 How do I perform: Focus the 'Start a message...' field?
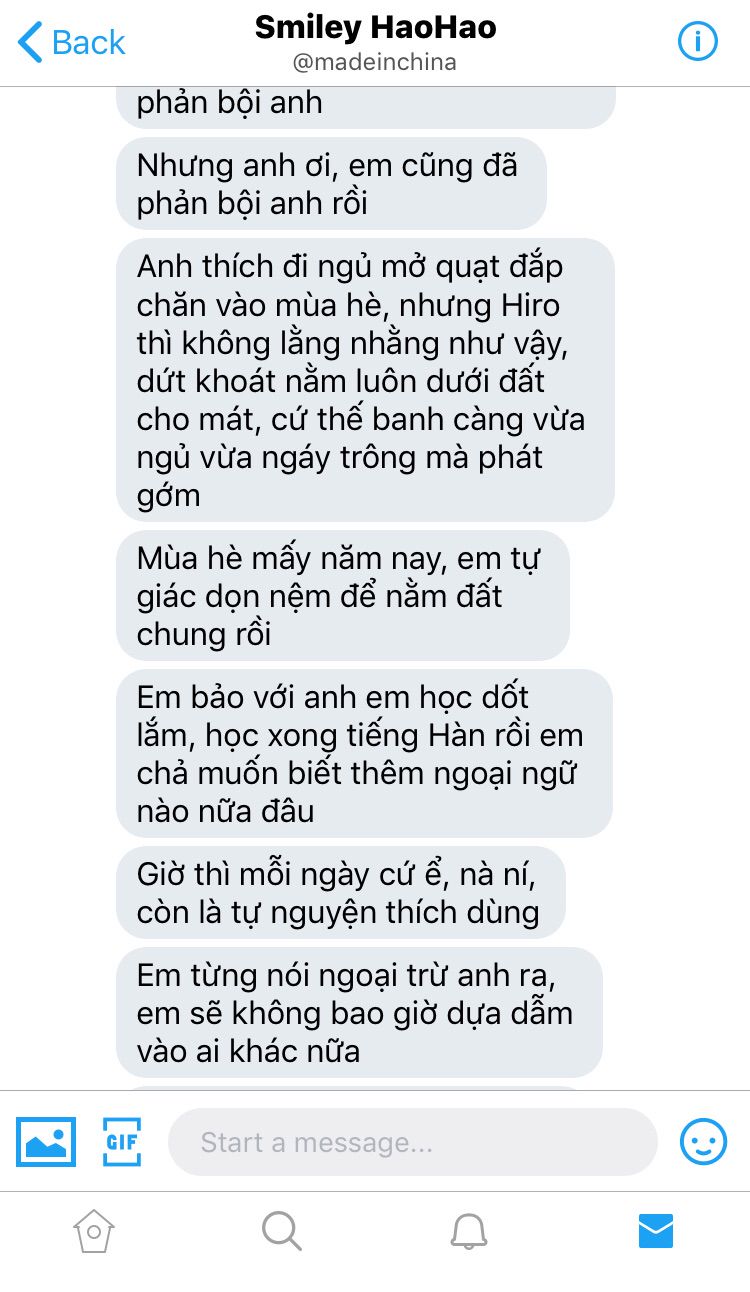412,1142
